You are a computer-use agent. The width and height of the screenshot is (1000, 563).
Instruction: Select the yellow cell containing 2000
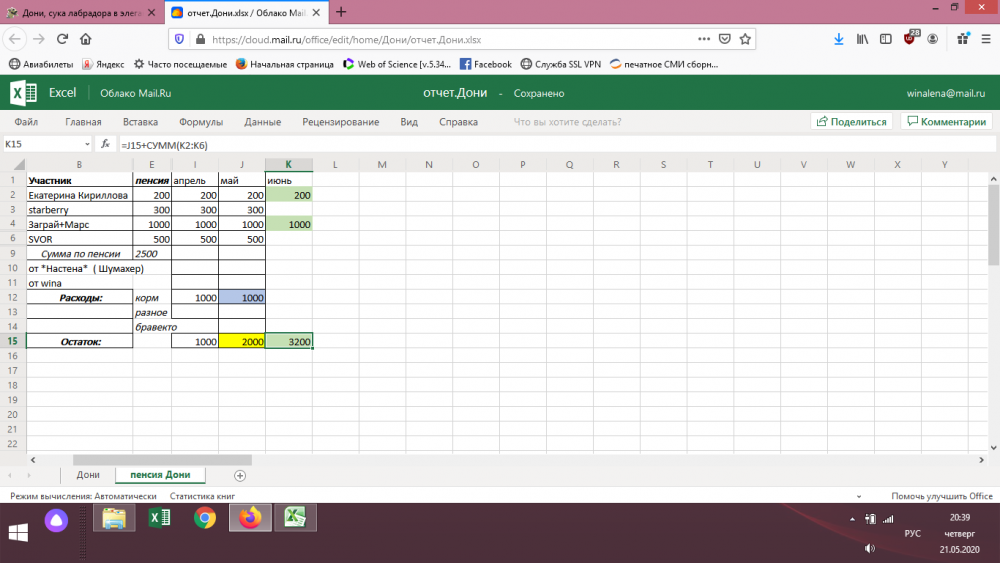[x=242, y=342]
